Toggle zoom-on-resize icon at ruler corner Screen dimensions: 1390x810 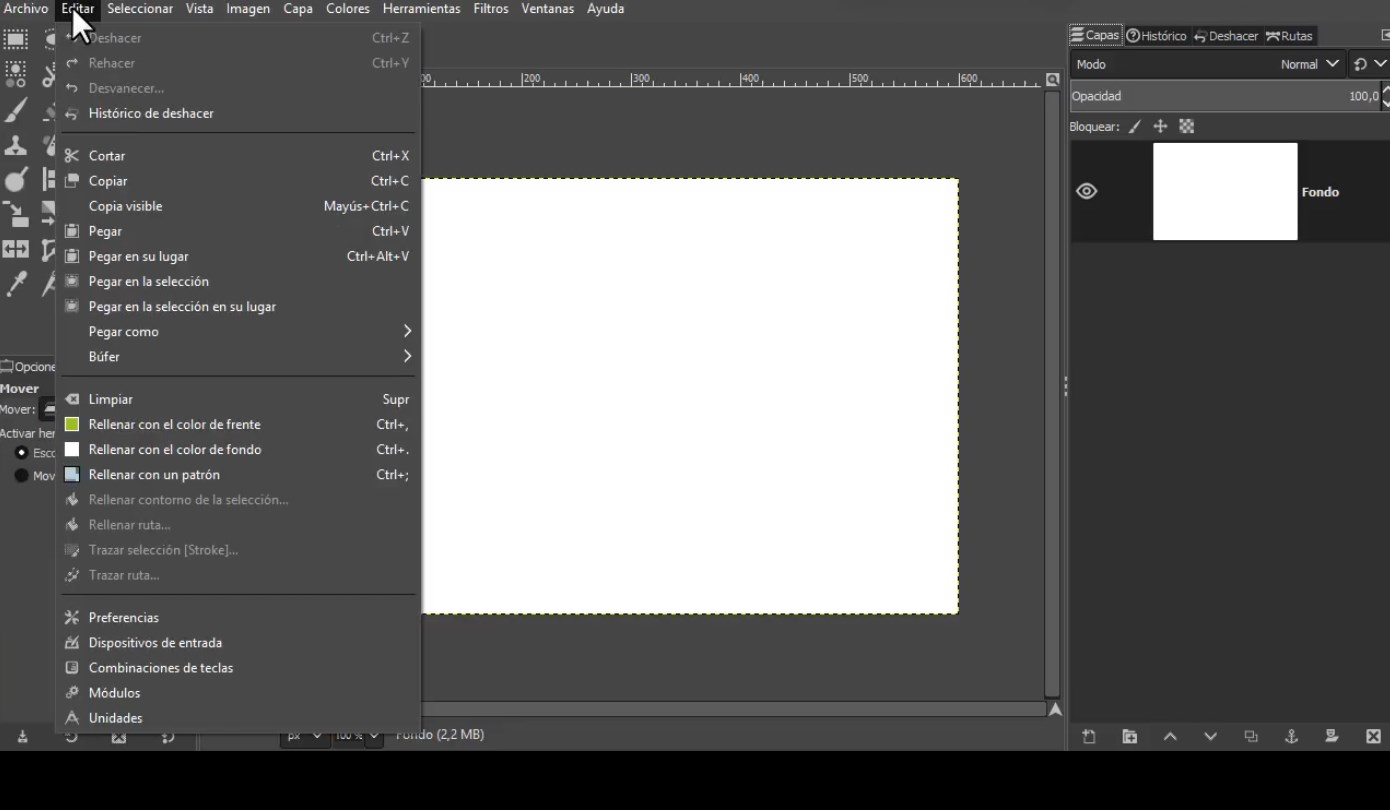point(1052,79)
